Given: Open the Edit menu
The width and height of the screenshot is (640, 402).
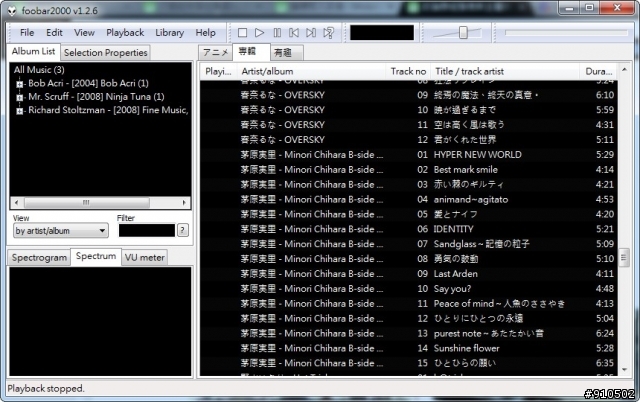Looking at the screenshot, I should pos(54,33).
